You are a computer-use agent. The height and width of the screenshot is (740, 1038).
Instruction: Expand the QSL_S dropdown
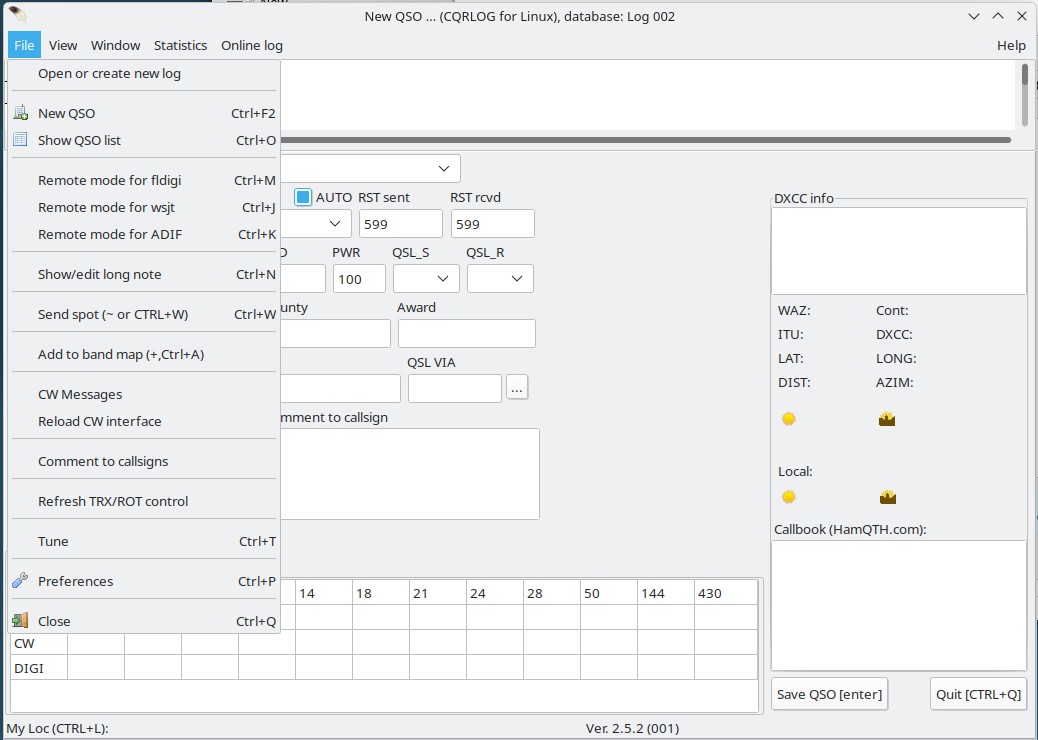tap(443, 279)
